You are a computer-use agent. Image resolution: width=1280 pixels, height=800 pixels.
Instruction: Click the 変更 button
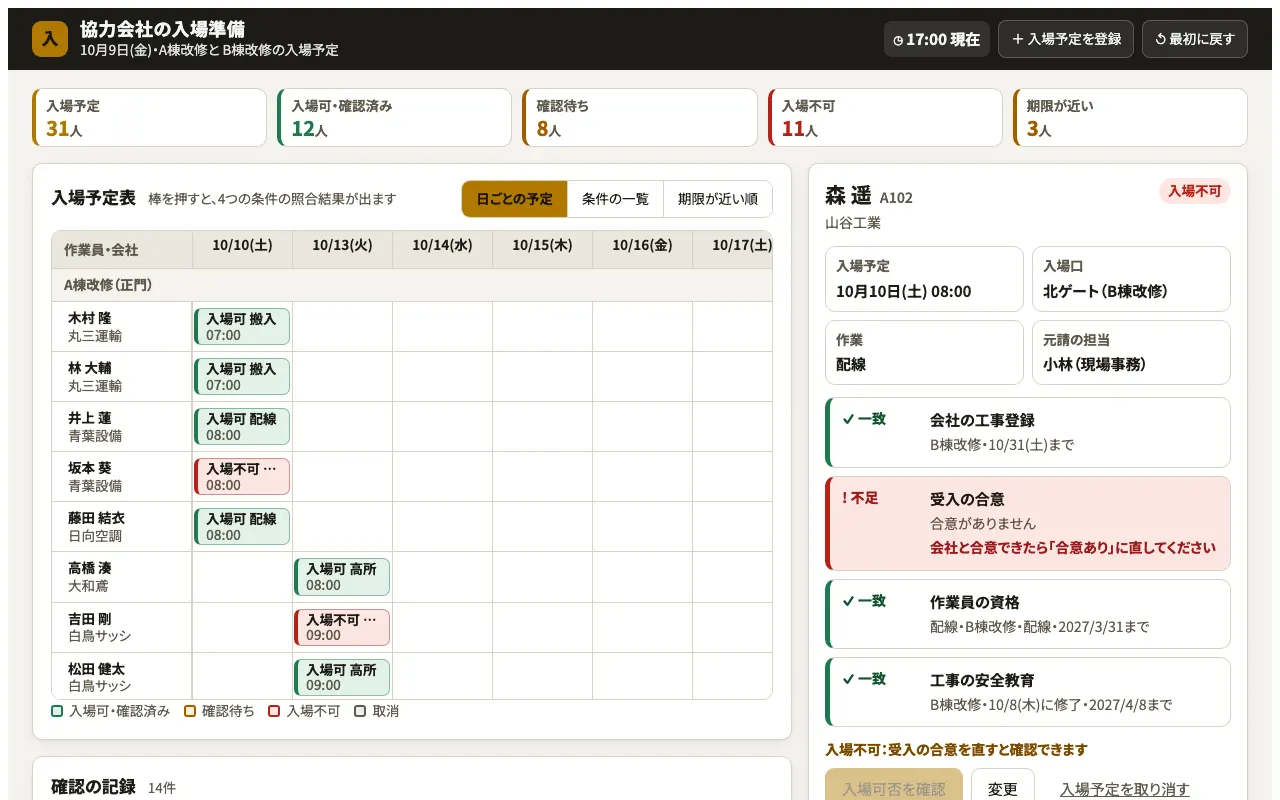[x=1003, y=788]
